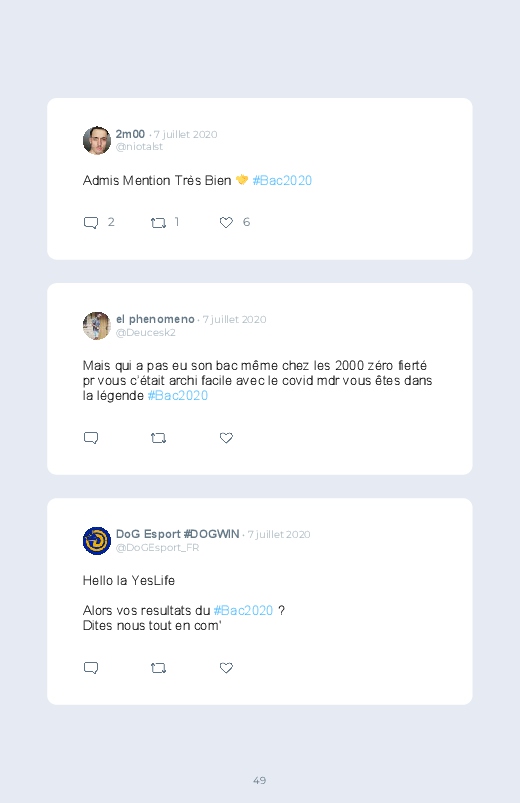
Task: Click the el phenomeno display name
Action: pos(155,319)
